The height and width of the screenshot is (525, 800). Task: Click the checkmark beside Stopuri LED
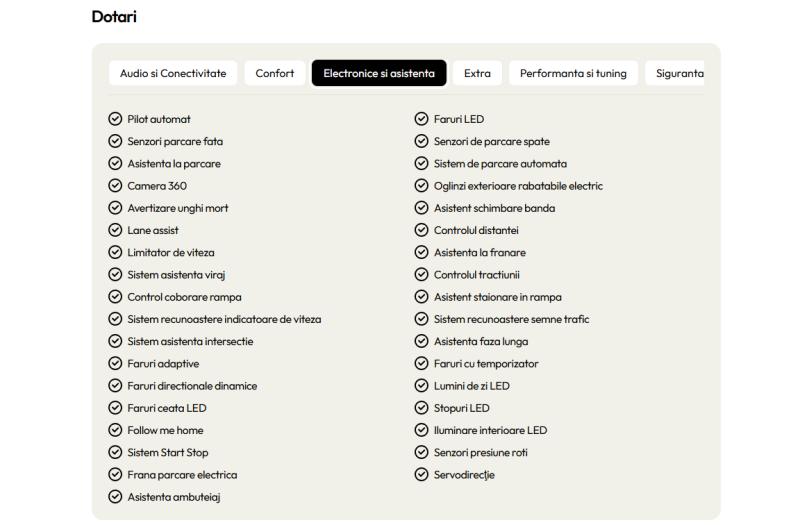click(421, 408)
